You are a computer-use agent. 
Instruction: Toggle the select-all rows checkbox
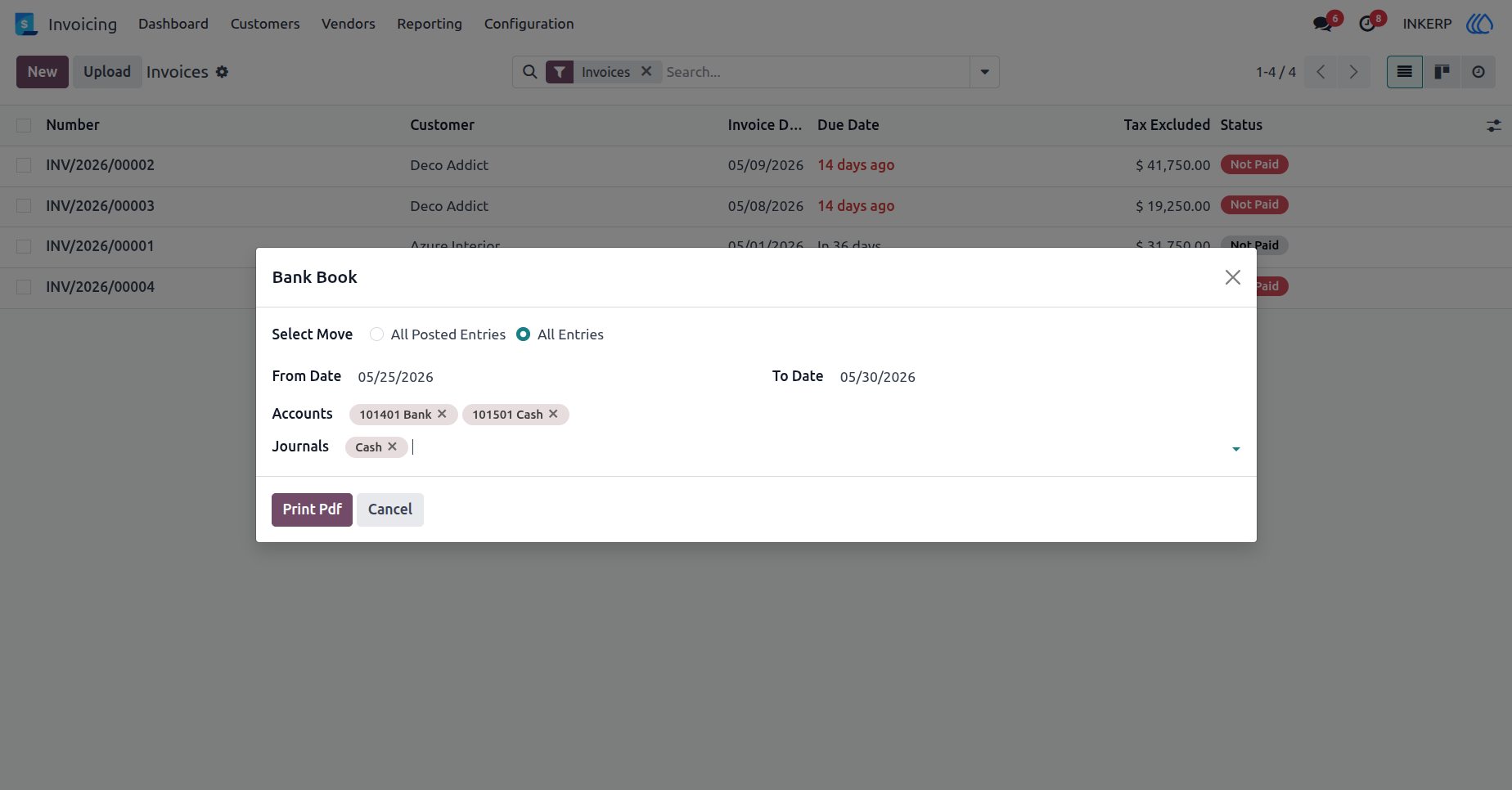click(x=24, y=125)
